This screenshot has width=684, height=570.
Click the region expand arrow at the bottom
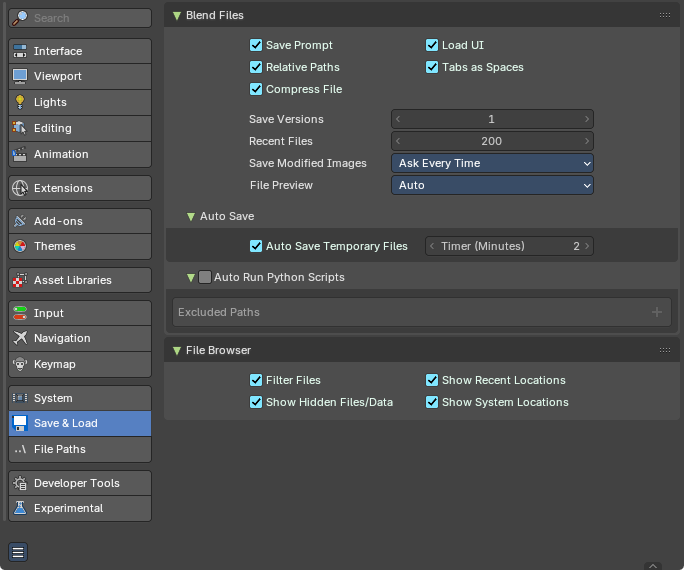tap(653, 566)
